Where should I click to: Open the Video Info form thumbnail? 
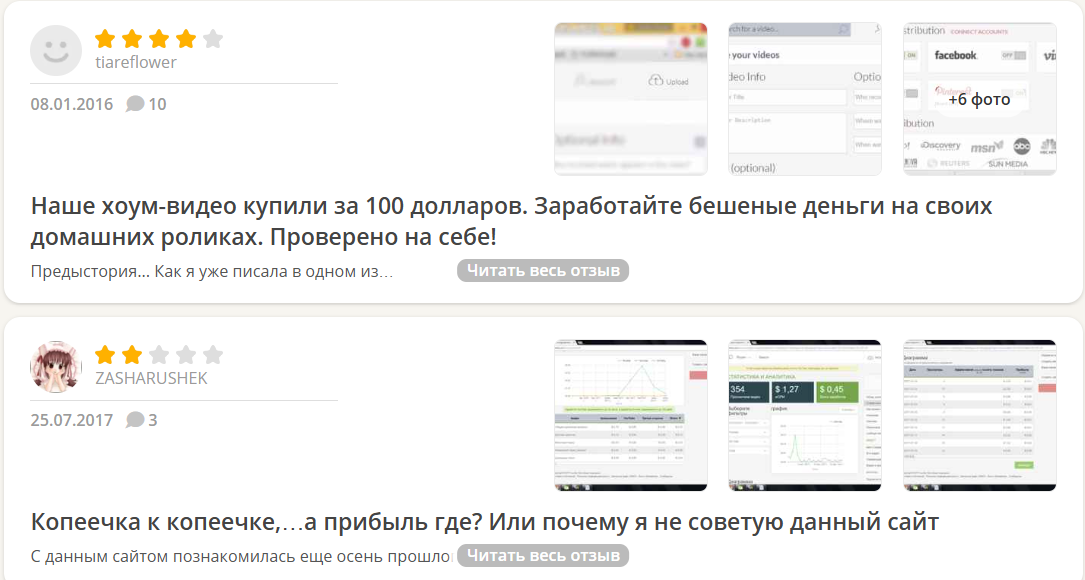click(805, 99)
